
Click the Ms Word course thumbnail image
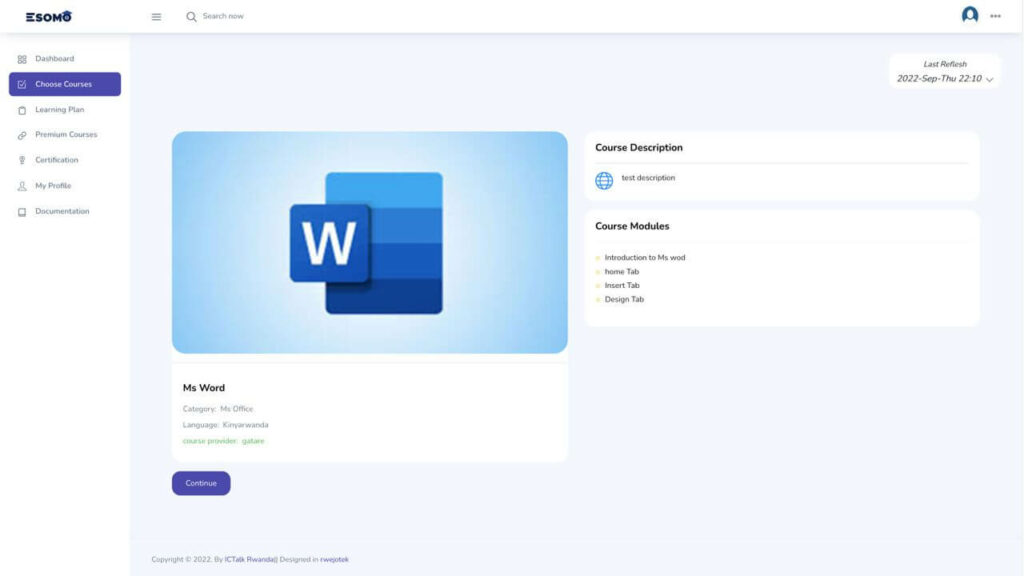(x=369, y=242)
